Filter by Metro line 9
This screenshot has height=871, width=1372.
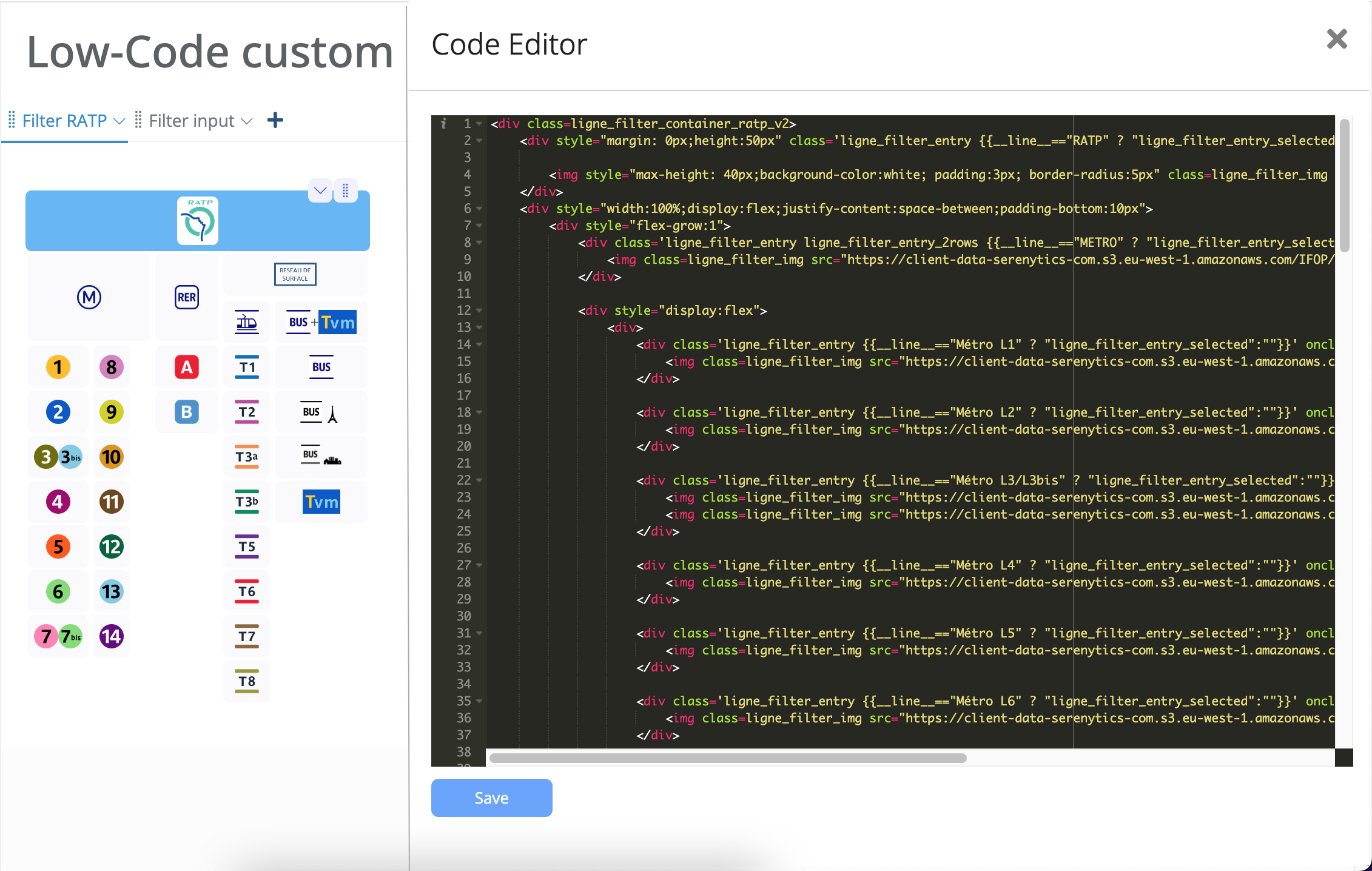pos(112,412)
